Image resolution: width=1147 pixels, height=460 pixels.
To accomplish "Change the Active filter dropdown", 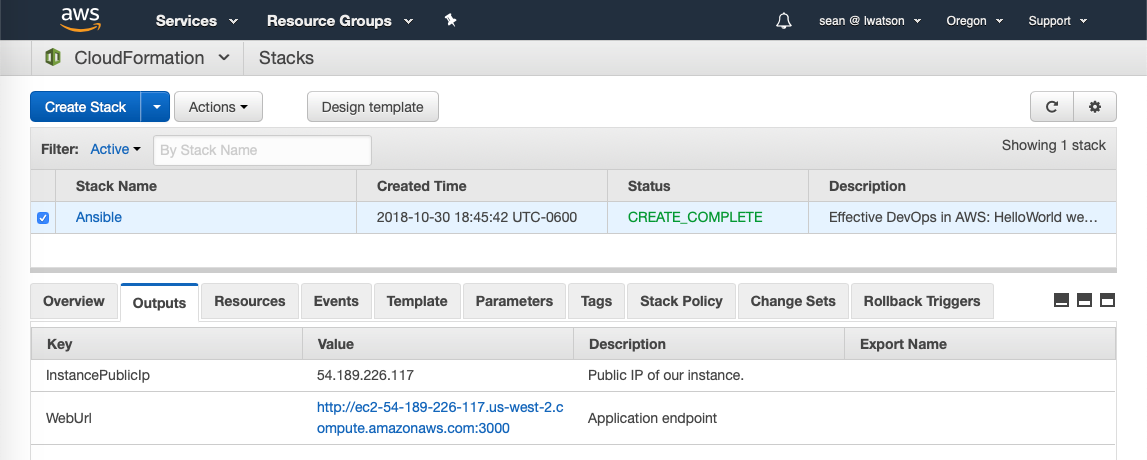I will [x=116, y=149].
